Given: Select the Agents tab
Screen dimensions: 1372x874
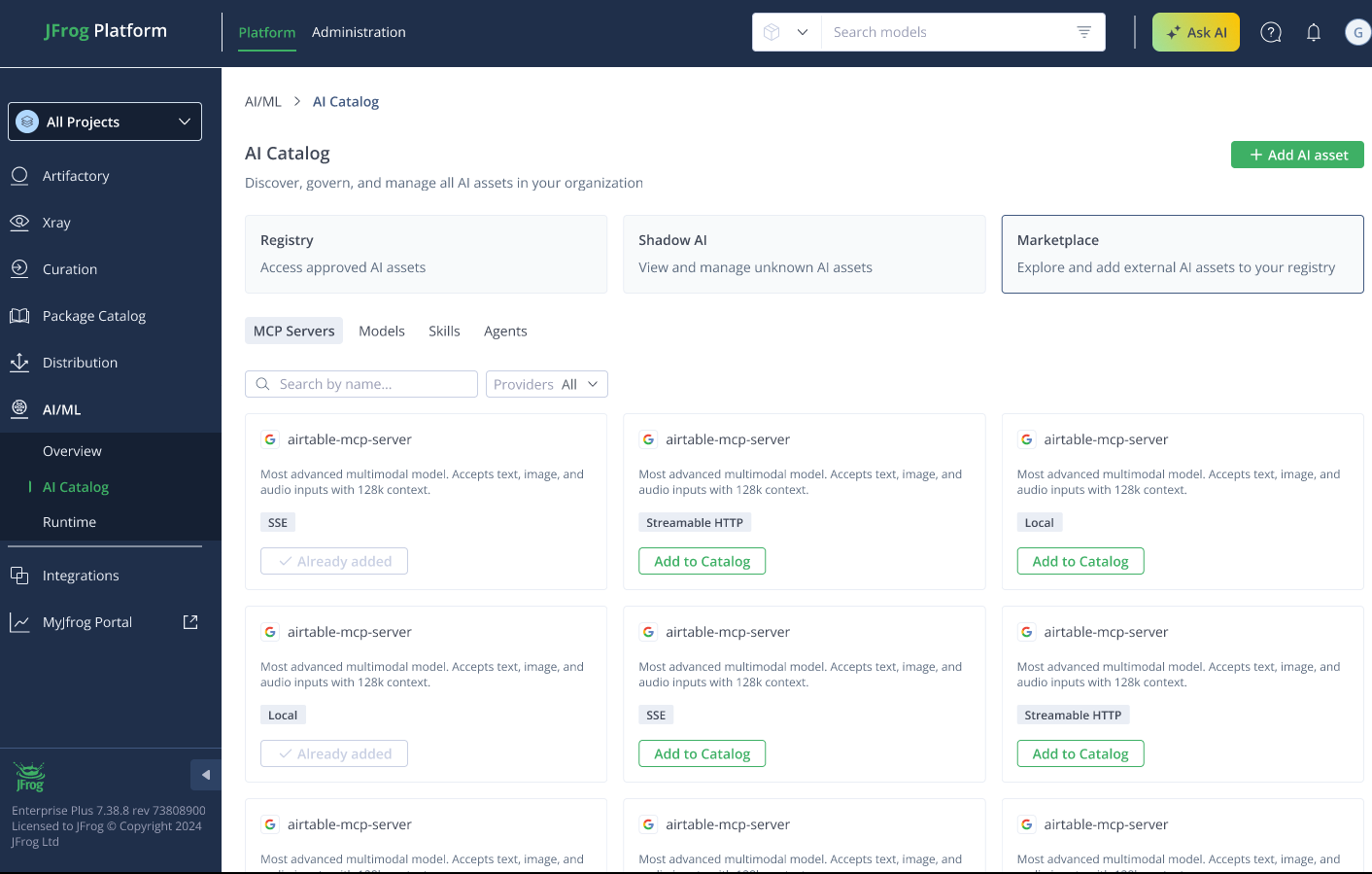Looking at the screenshot, I should [505, 331].
